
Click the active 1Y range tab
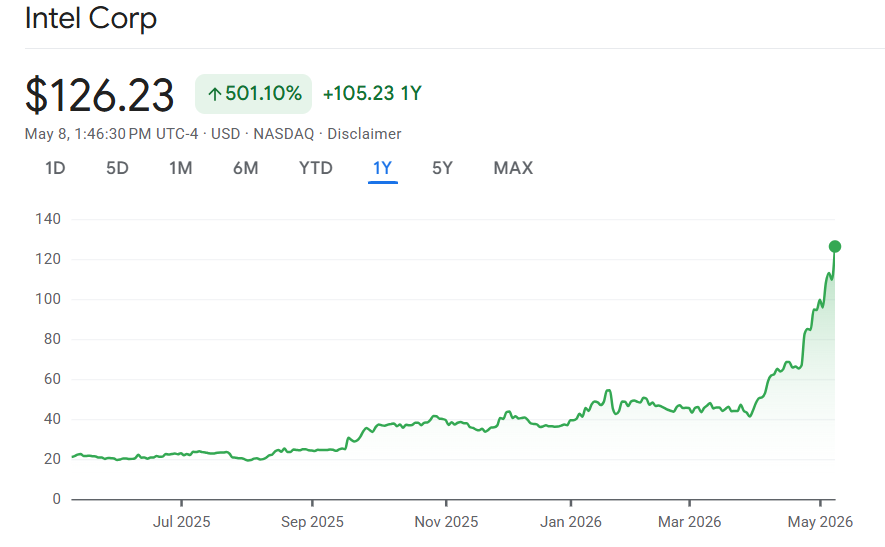coord(383,168)
